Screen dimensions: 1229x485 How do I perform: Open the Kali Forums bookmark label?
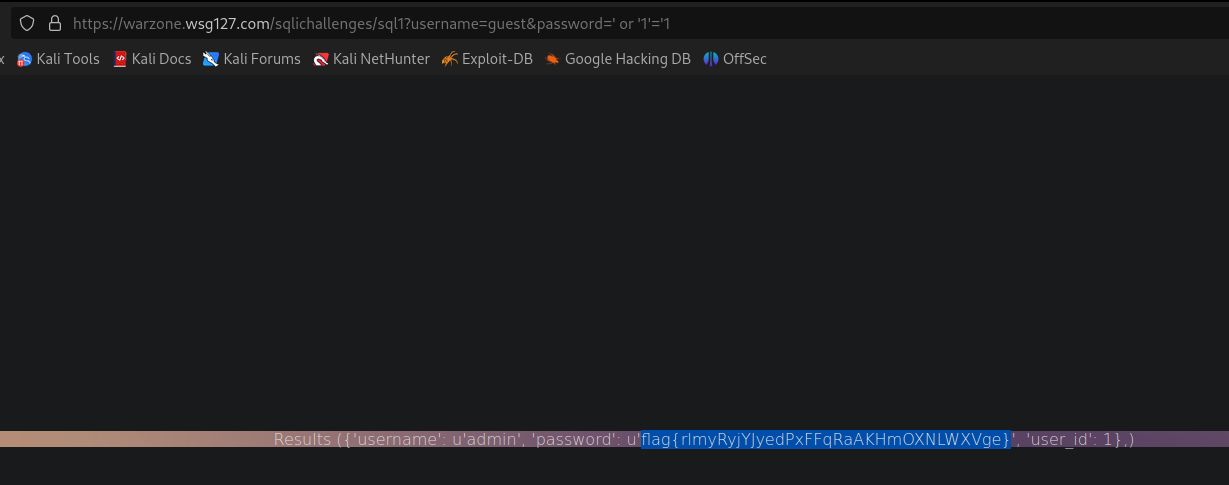(262, 59)
